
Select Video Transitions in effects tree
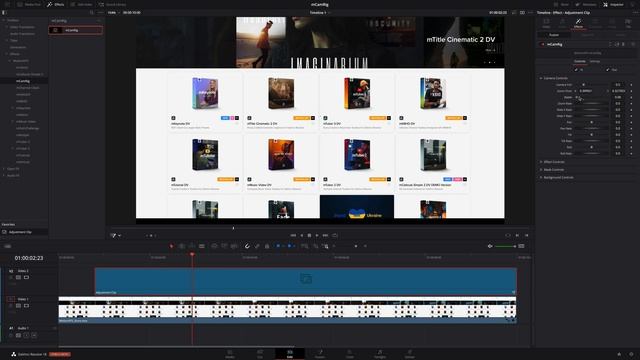coord(22,27)
